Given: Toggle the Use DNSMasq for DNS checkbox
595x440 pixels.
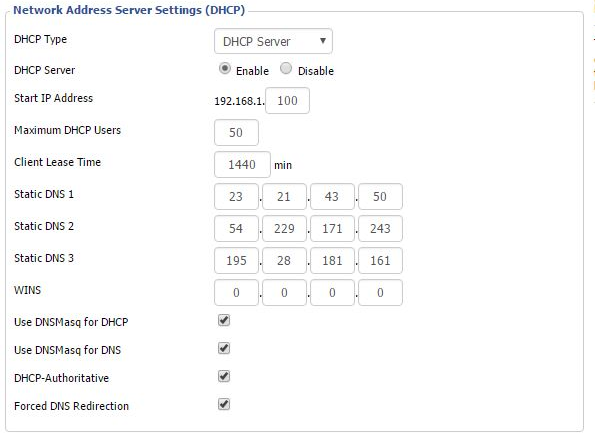Looking at the screenshot, I should 224,348.
